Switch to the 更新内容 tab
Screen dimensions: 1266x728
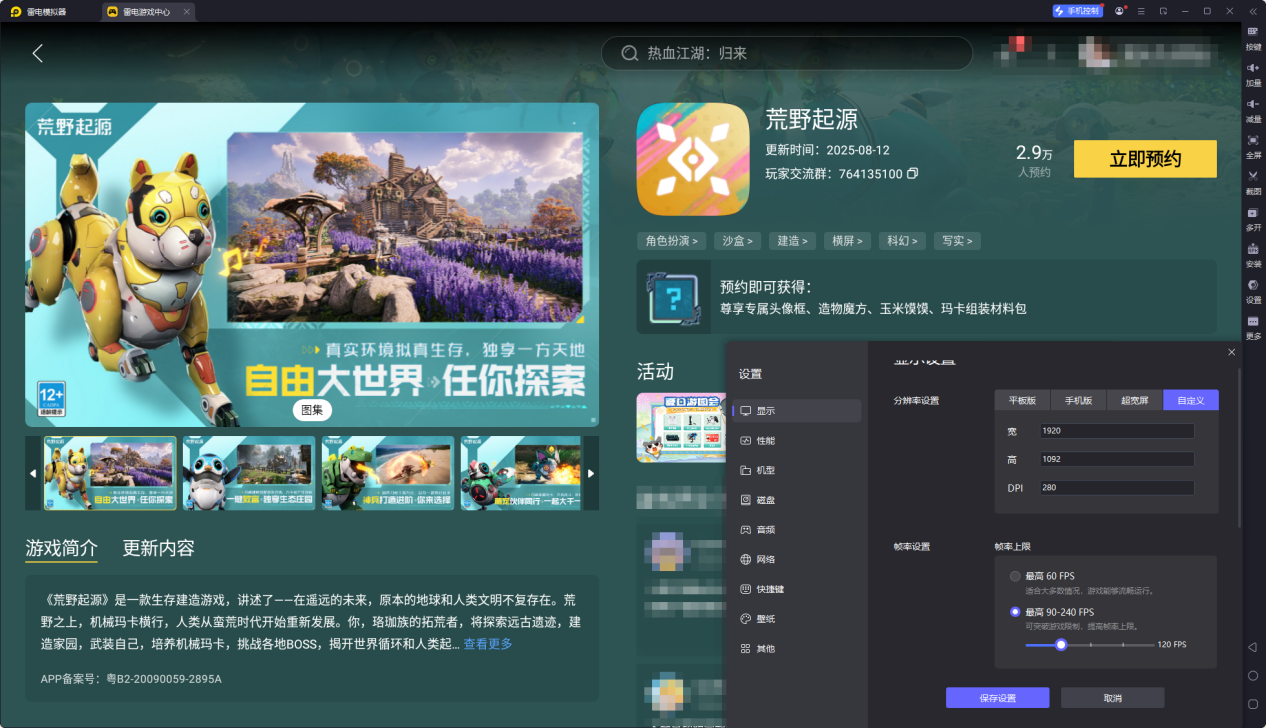click(159, 548)
